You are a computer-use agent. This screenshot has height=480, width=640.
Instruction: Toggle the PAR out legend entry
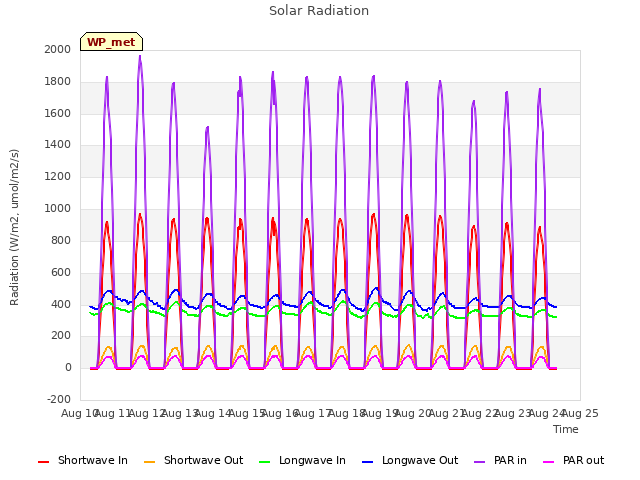click(573, 460)
